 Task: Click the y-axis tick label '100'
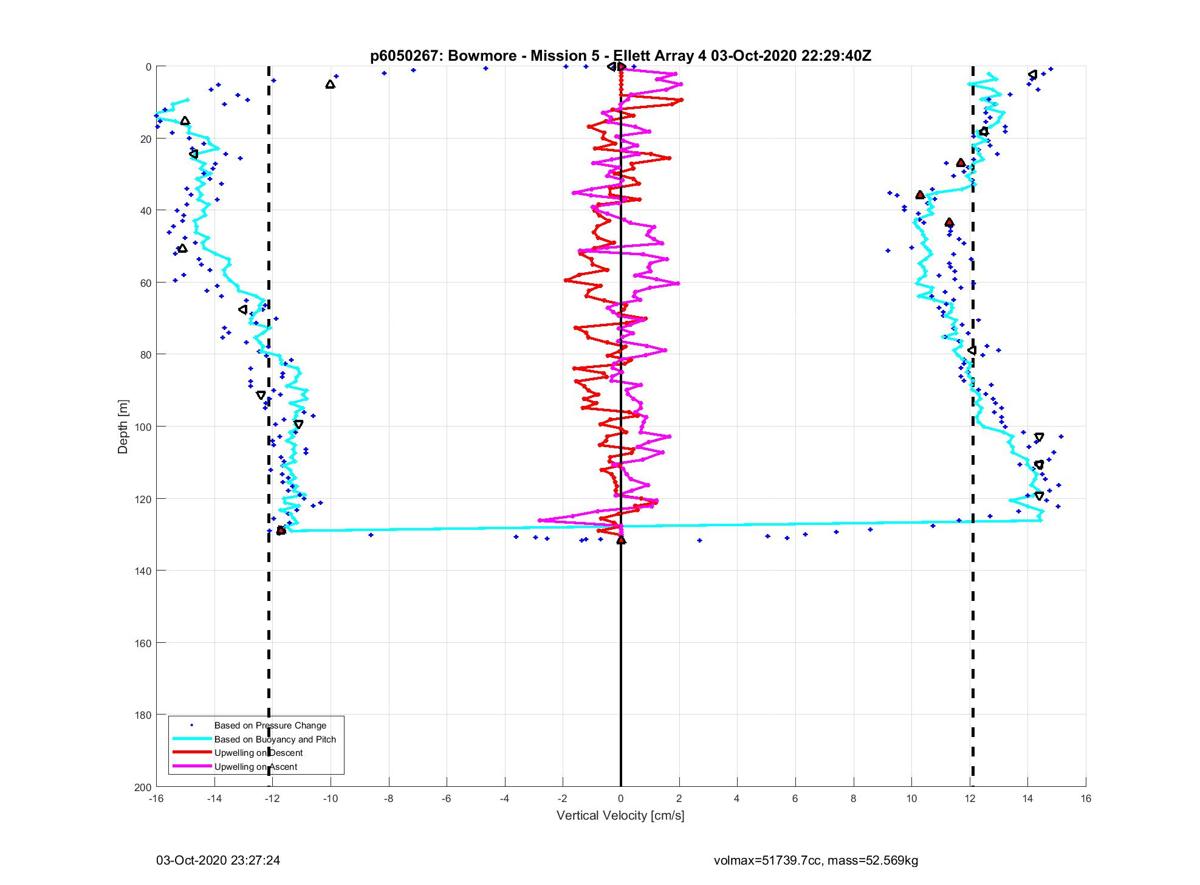click(x=141, y=427)
